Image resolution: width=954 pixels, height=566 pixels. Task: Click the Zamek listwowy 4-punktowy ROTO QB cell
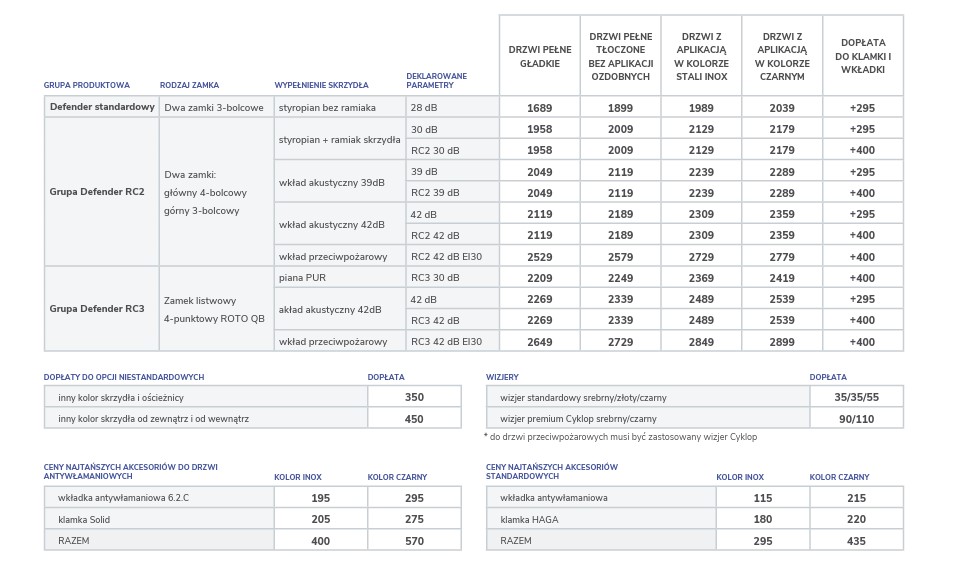(214, 309)
